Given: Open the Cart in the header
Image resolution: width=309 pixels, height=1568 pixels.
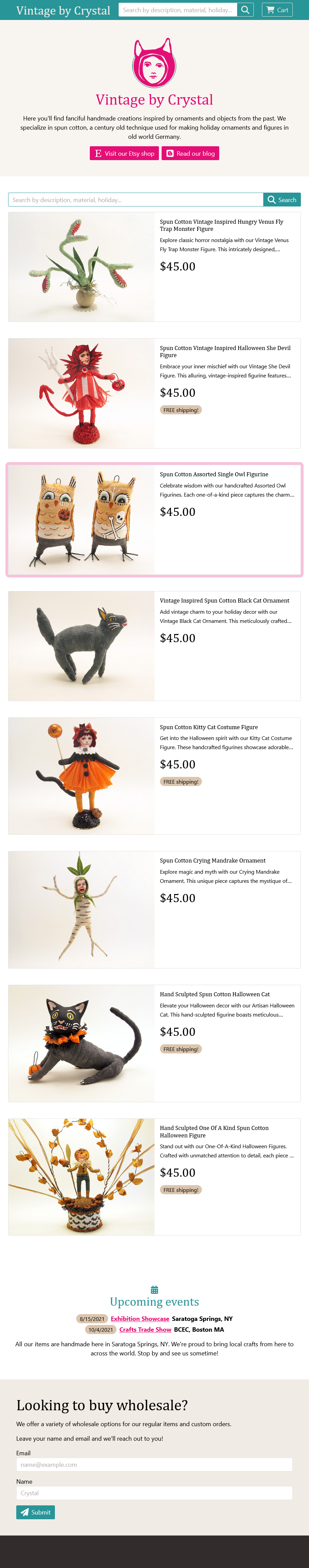Looking at the screenshot, I should (x=277, y=10).
